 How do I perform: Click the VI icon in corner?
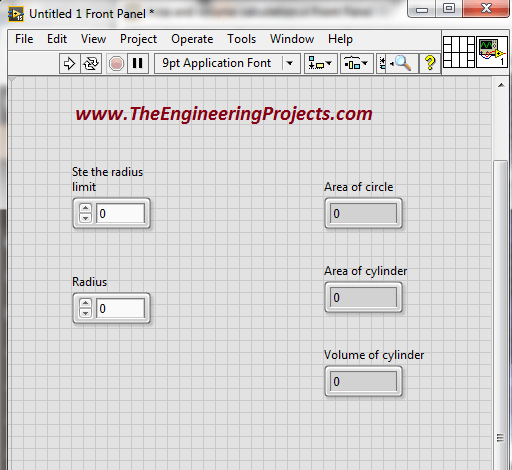click(x=492, y=52)
